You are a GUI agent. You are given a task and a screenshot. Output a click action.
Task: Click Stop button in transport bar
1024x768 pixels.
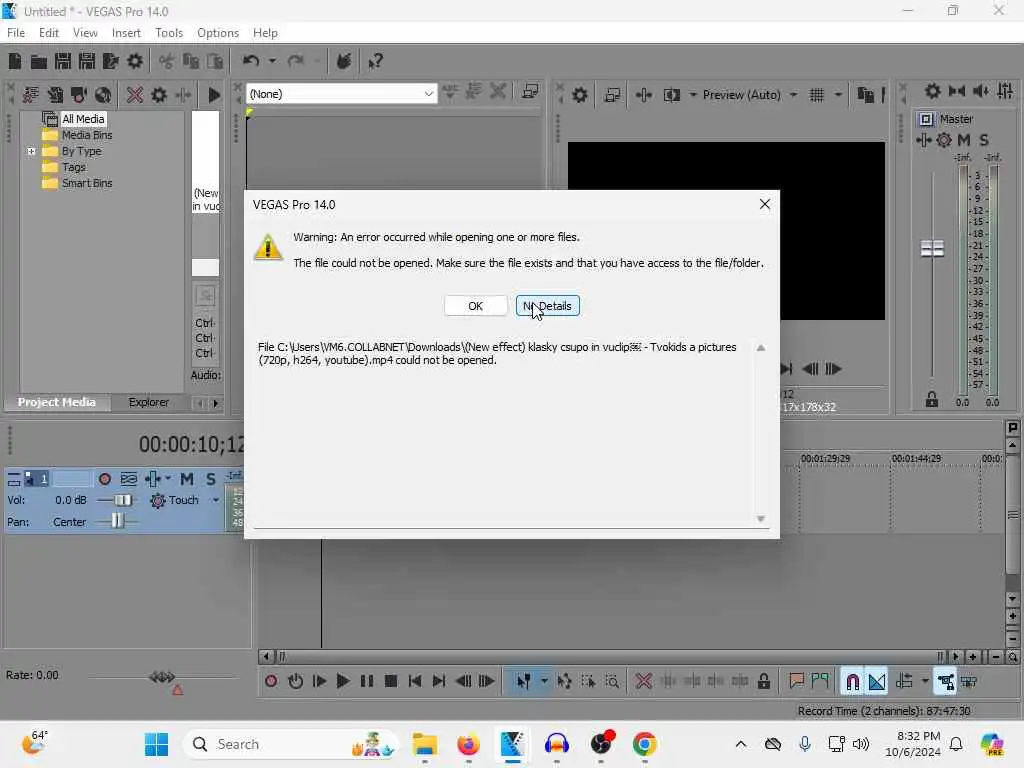tap(391, 681)
